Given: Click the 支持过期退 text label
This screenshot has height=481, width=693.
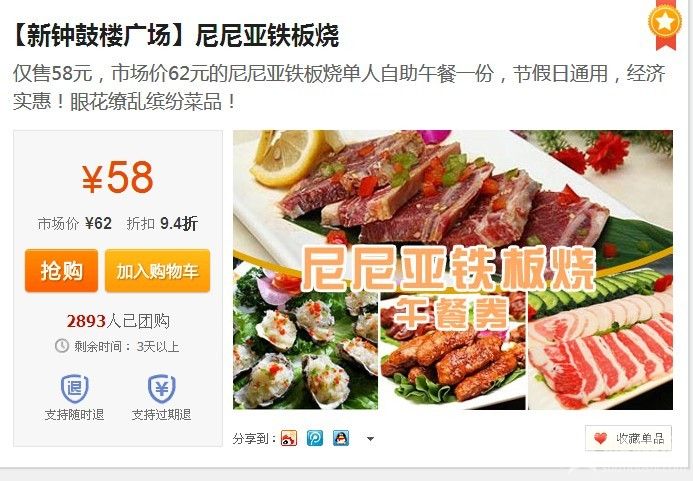Looking at the screenshot, I should [x=161, y=415].
